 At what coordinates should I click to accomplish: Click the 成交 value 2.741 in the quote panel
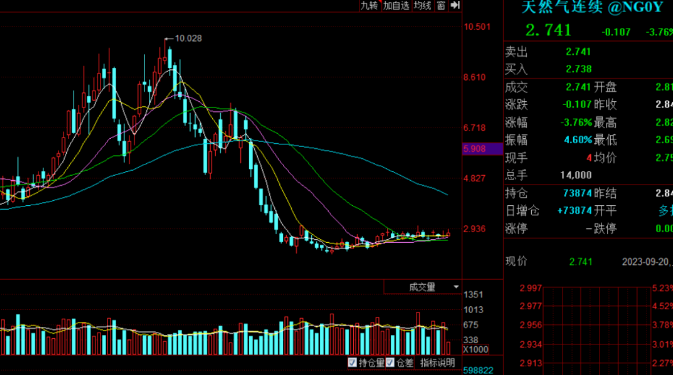578,87
